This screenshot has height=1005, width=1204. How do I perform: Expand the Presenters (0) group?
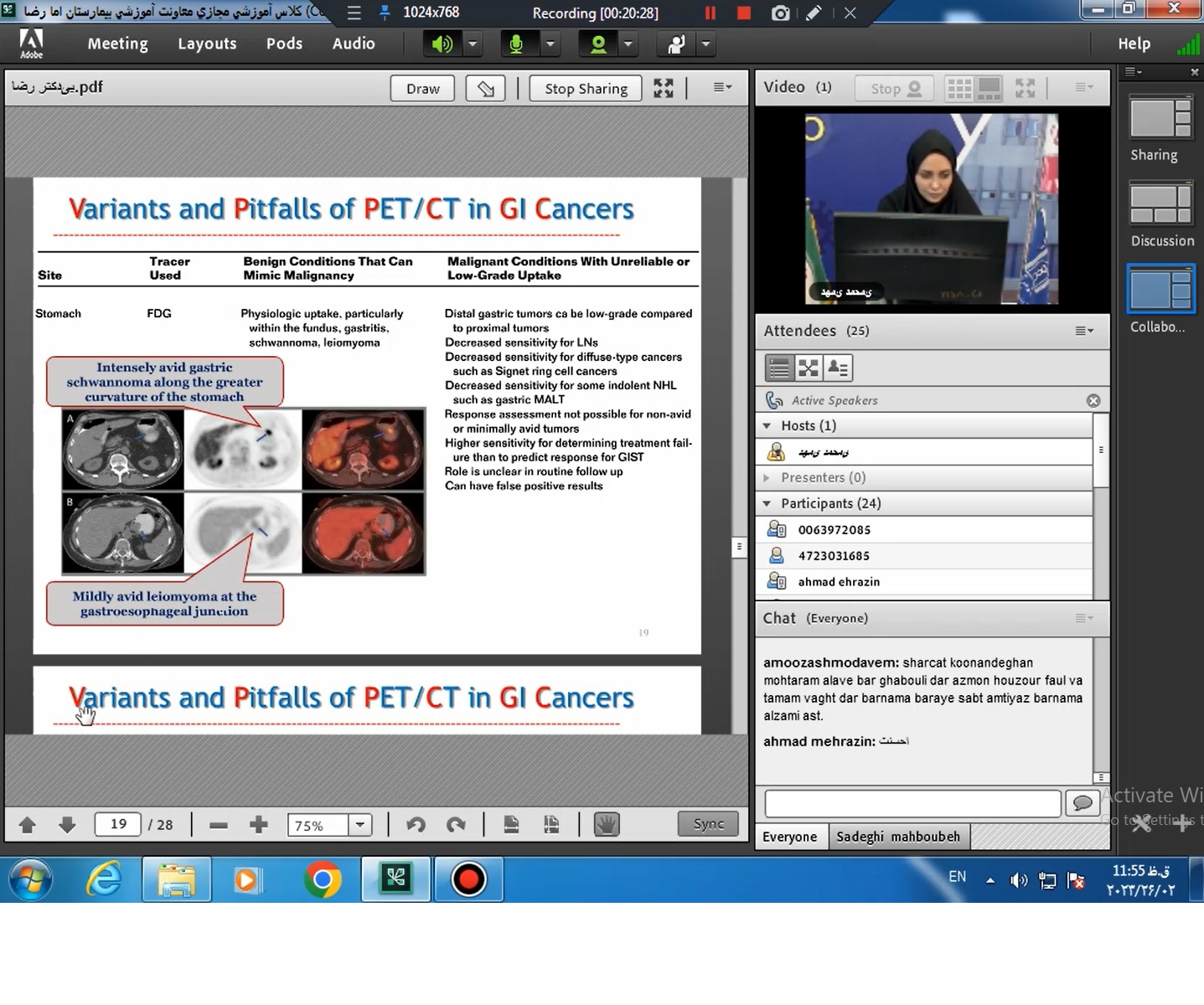click(x=767, y=477)
